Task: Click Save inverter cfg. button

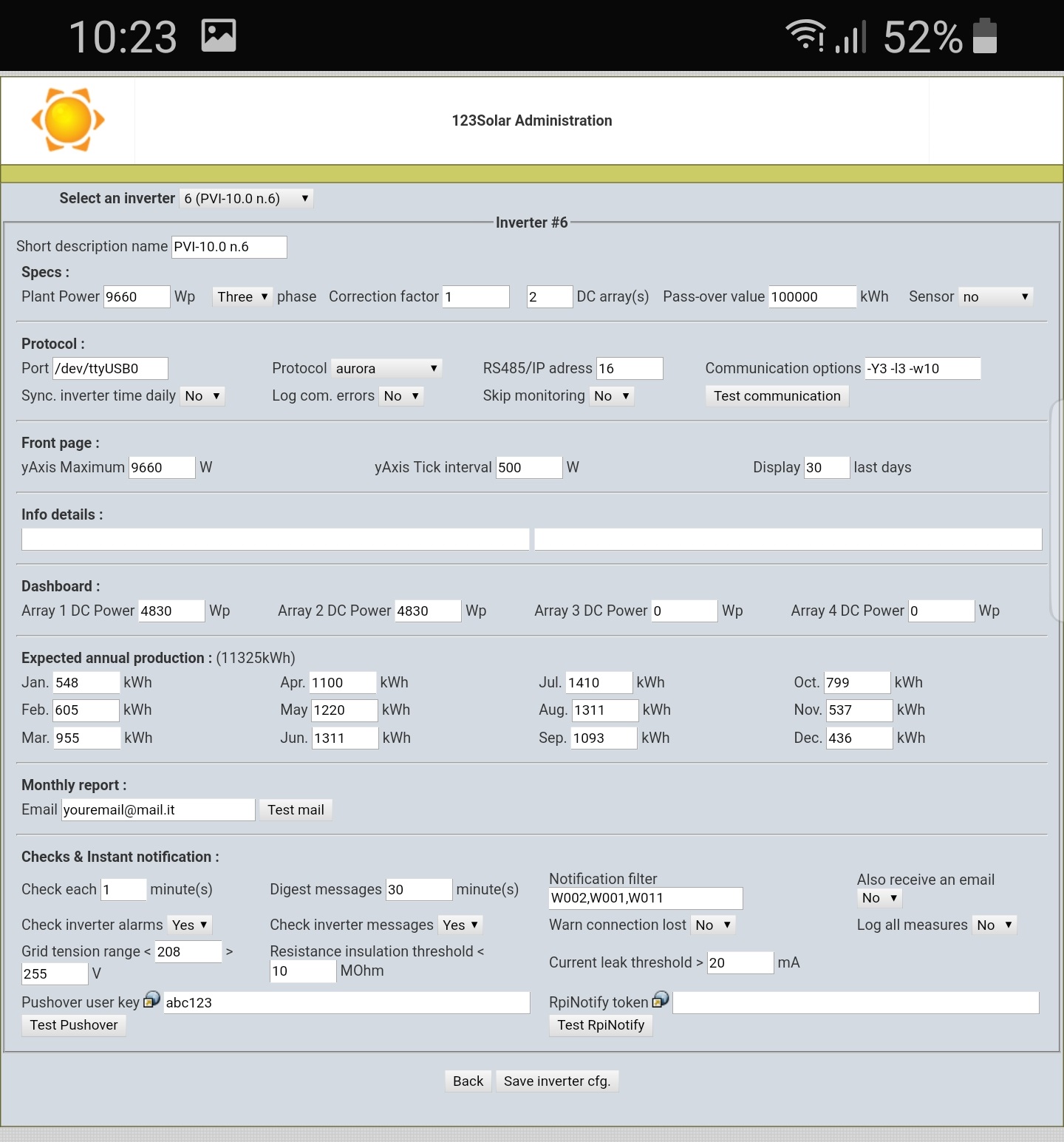Action: (x=557, y=1081)
